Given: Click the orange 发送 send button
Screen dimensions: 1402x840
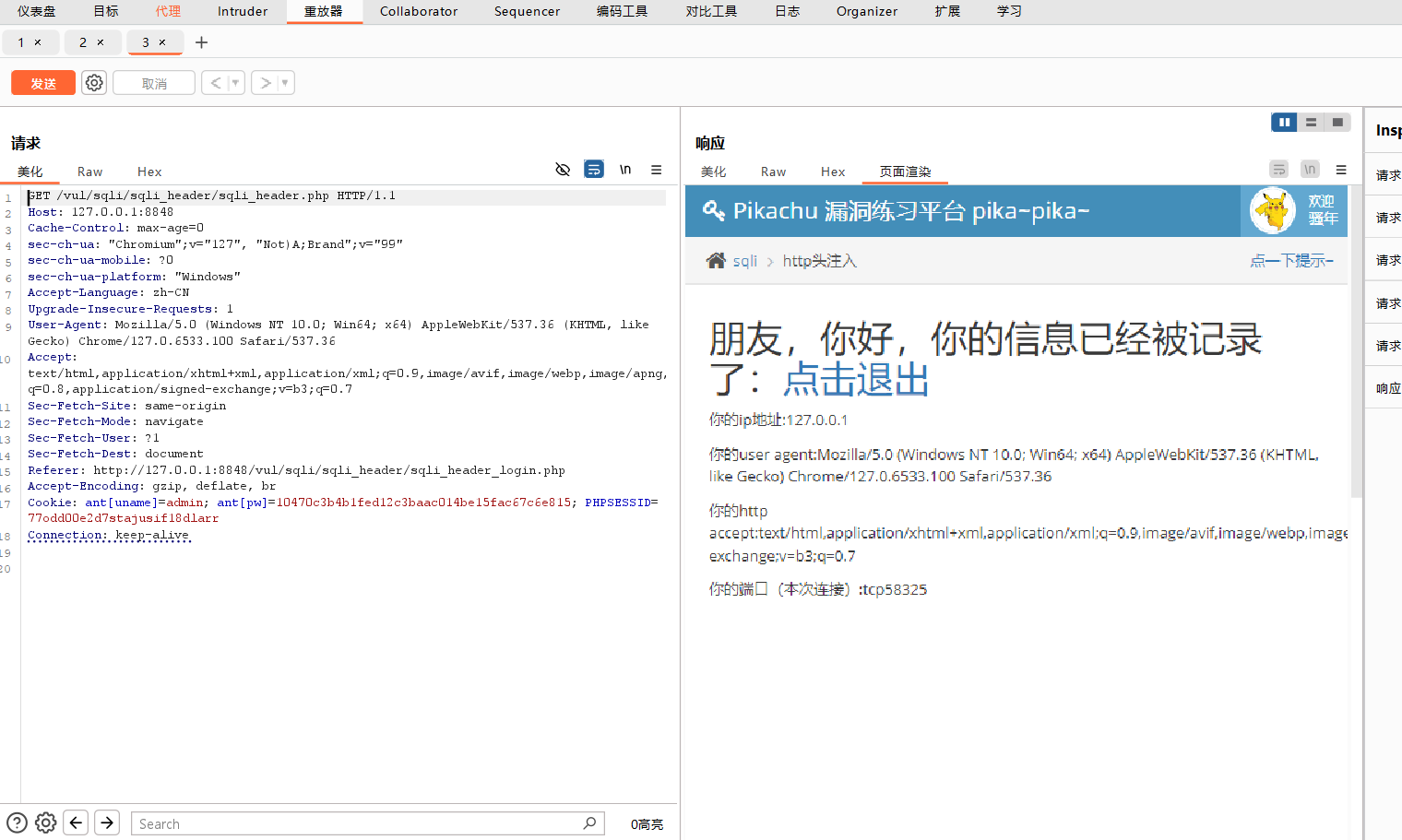Looking at the screenshot, I should 43,83.
